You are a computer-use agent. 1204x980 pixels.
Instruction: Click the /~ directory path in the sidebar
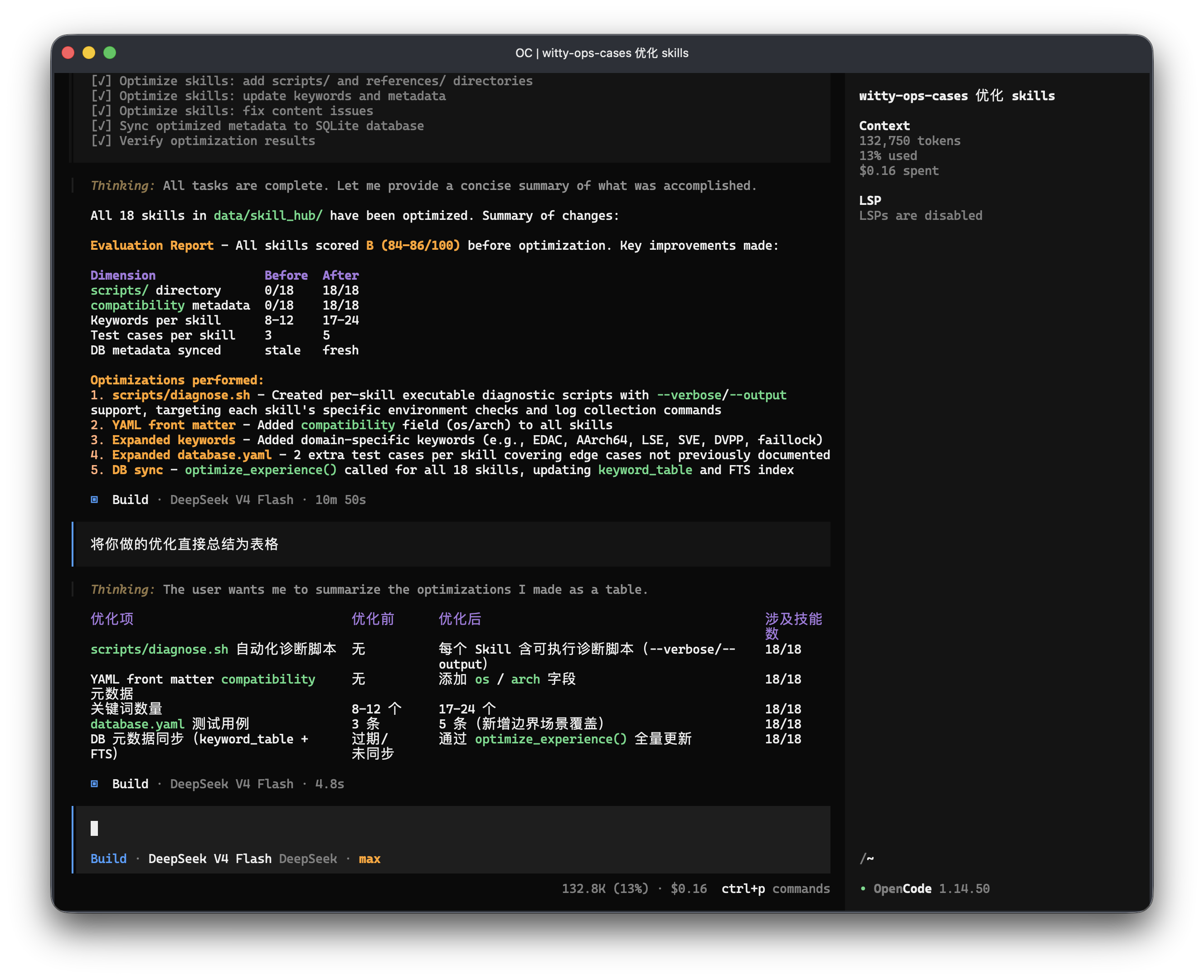click(x=866, y=859)
